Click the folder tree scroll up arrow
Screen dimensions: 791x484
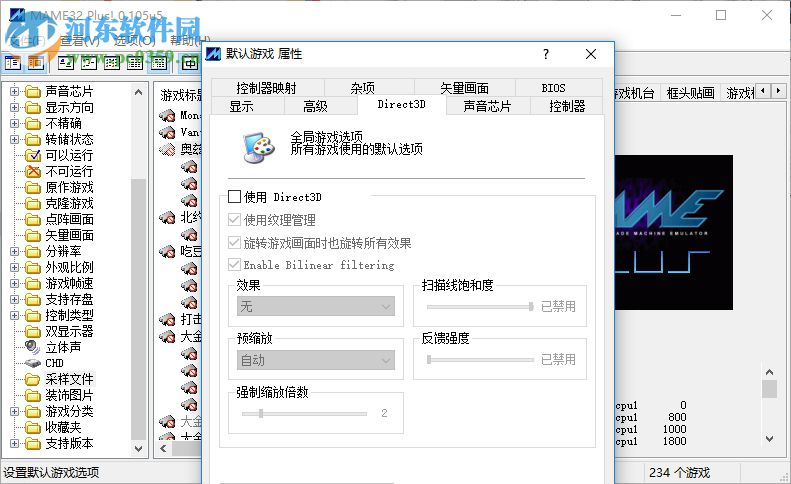(138, 92)
